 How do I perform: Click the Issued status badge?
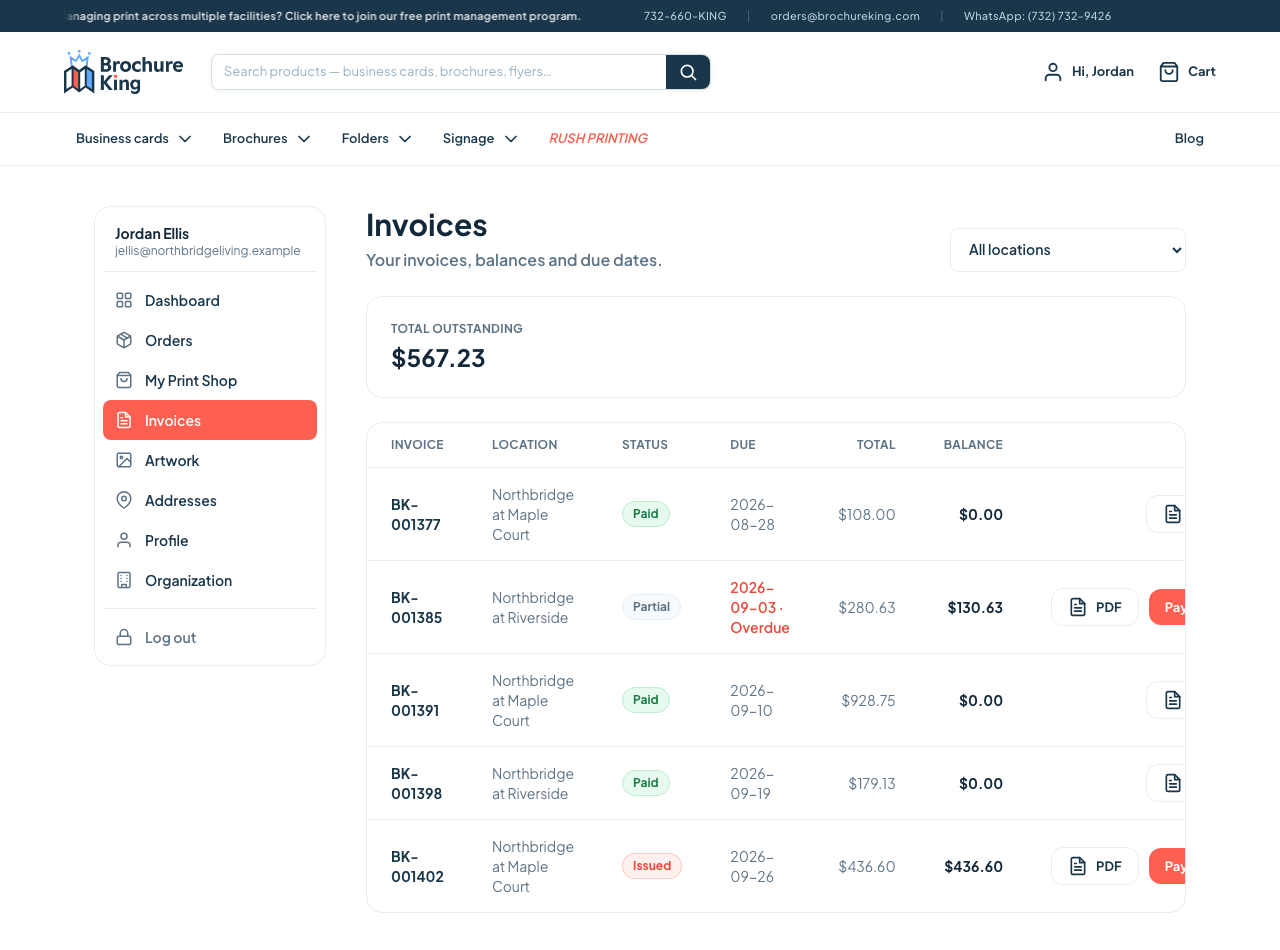pyautogui.click(x=652, y=866)
